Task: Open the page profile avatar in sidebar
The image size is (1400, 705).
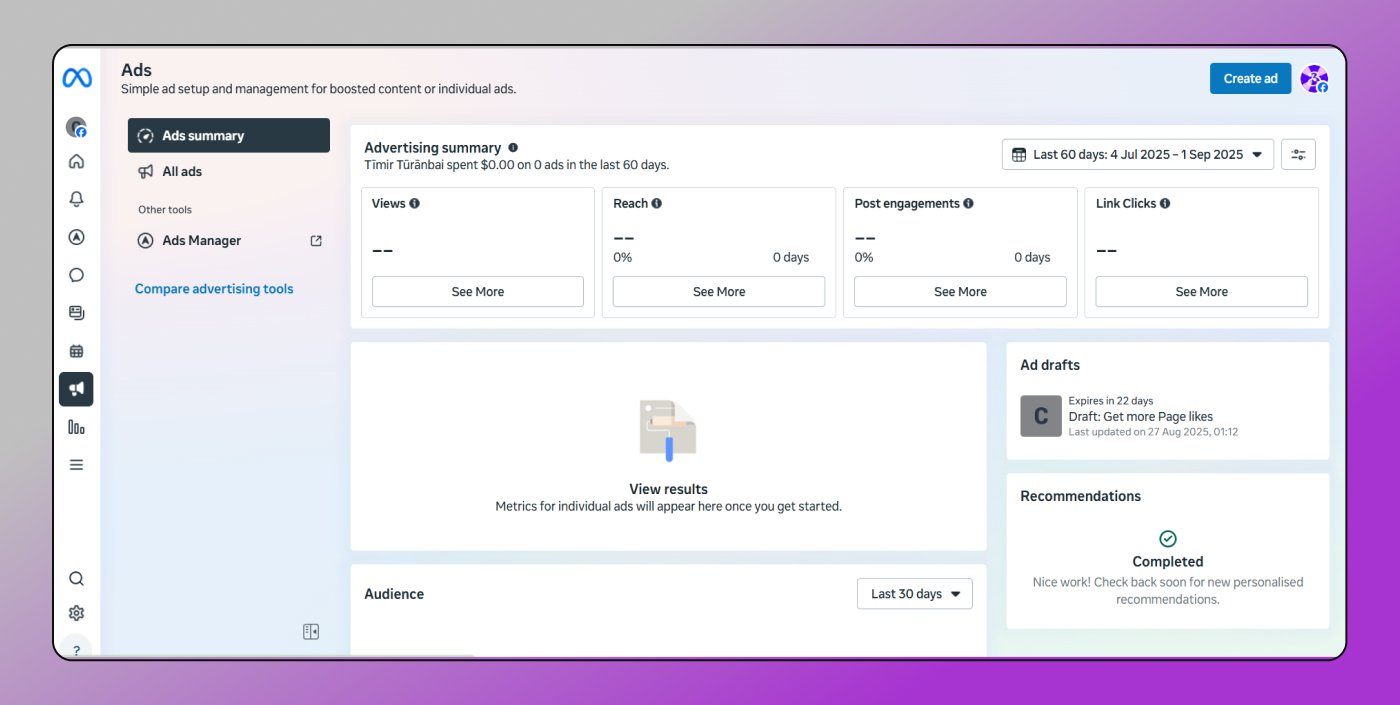Action: tap(76, 127)
